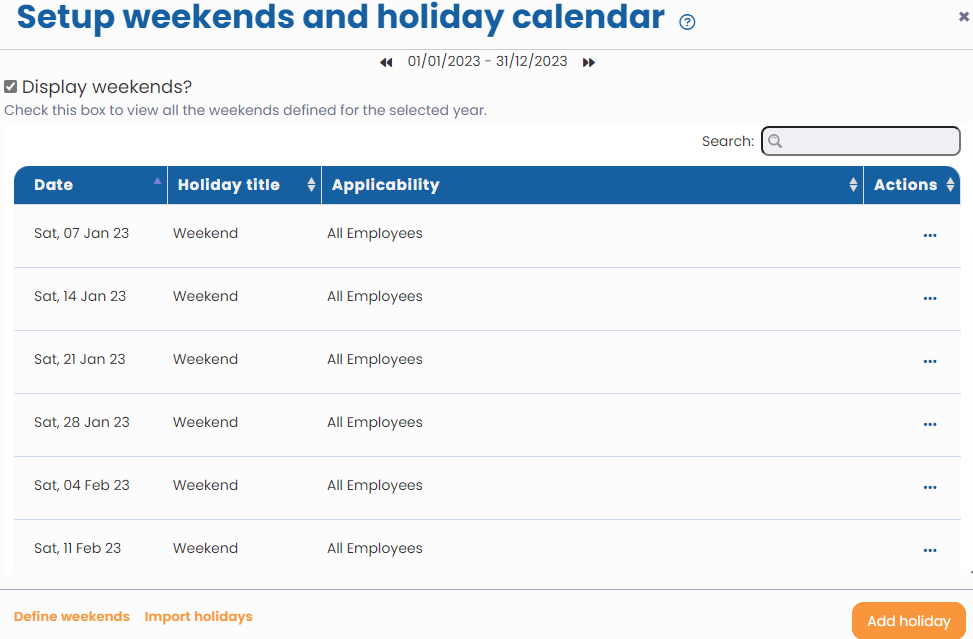Close the holiday calendar dialog

963,17
